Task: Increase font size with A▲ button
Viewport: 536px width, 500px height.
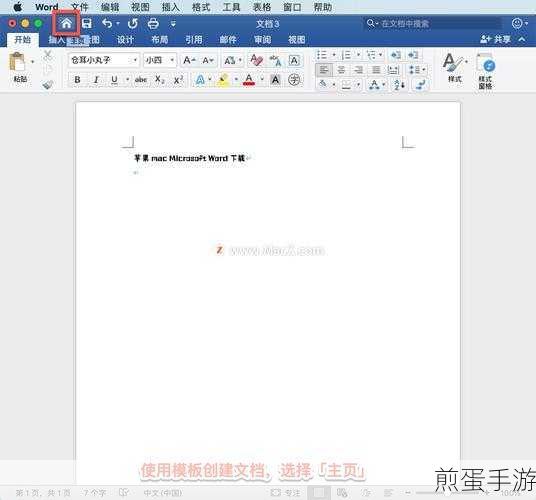Action: pyautogui.click(x=189, y=60)
